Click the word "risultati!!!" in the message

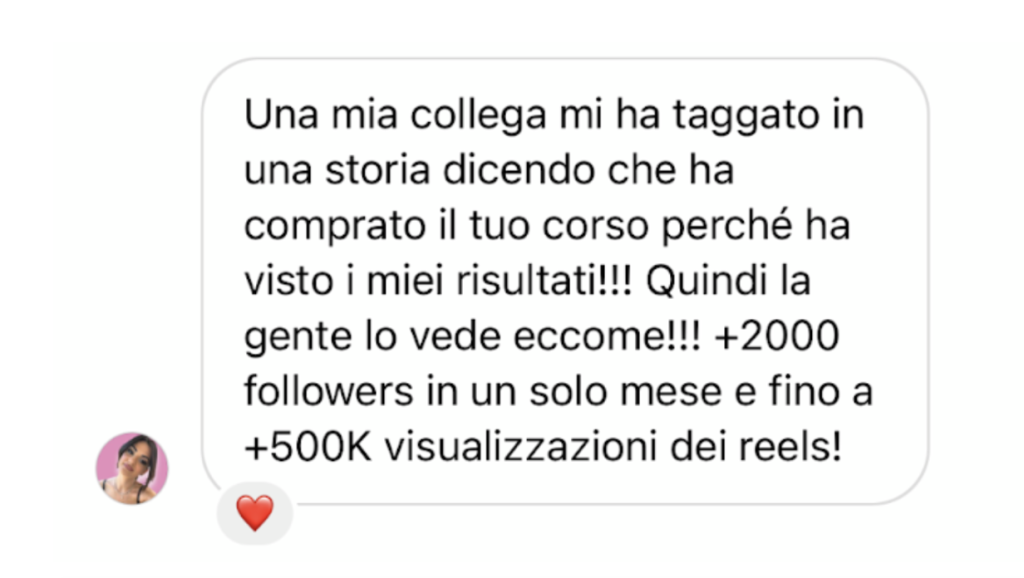[544, 281]
